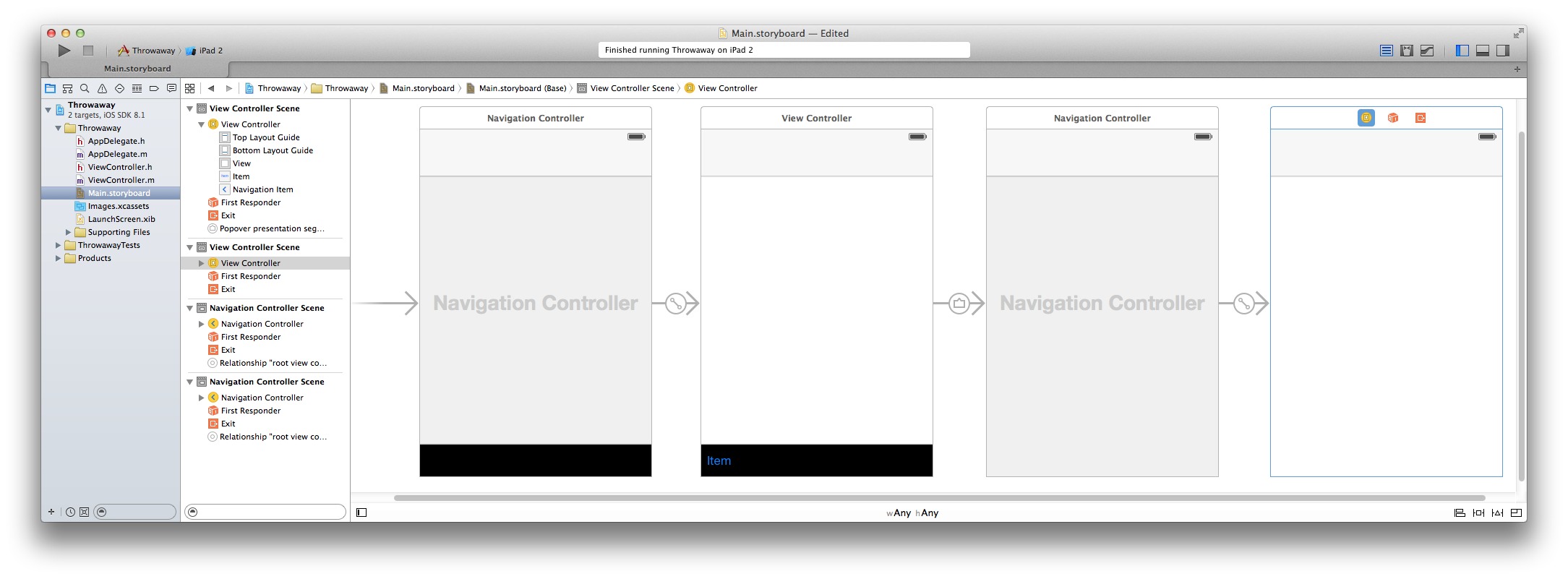Image resolution: width=1568 pixels, height=579 pixels.
Task: Run the Throwaway app with the Play button
Action: tap(64, 51)
